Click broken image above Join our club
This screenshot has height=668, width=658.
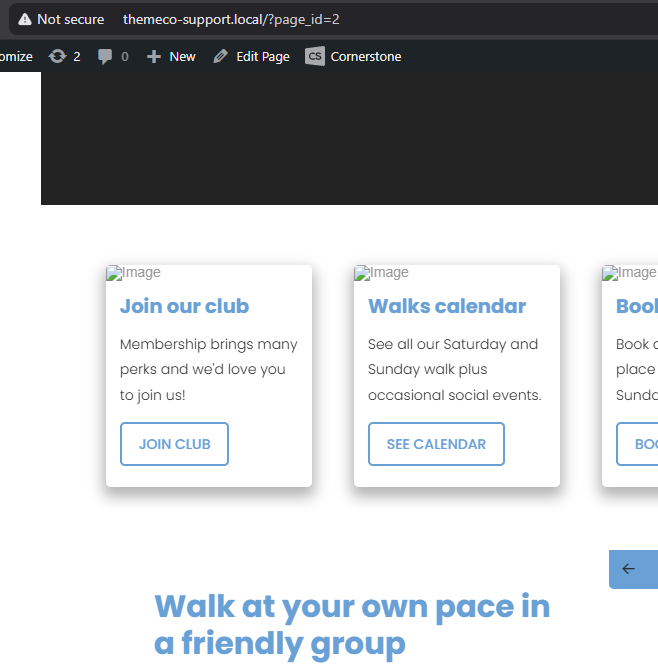point(133,272)
